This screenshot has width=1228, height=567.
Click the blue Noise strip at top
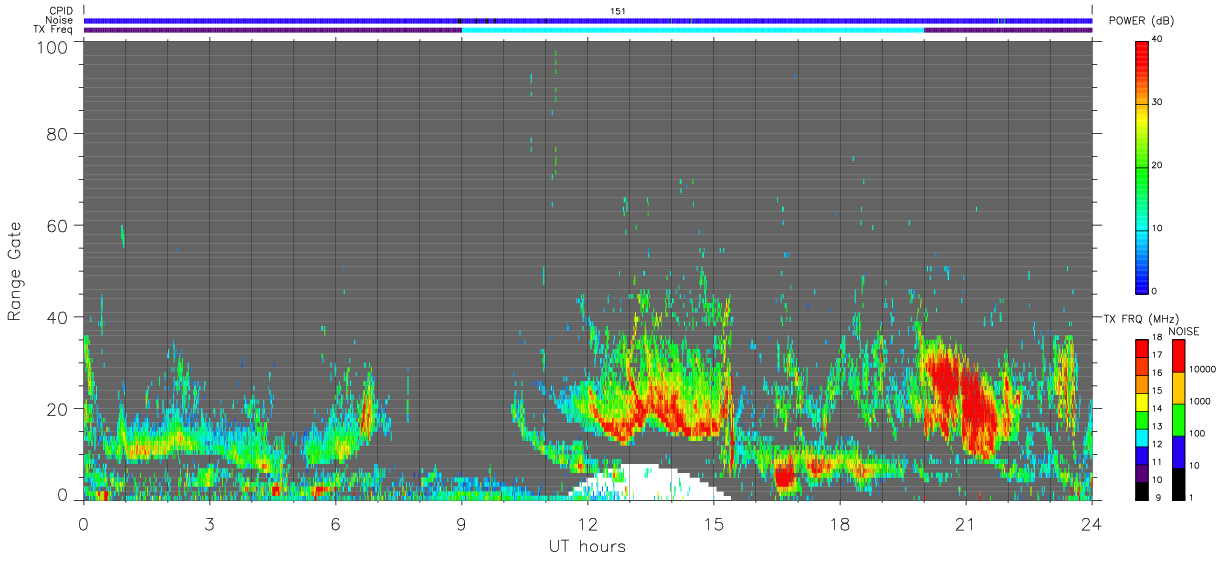pyautogui.click(x=588, y=20)
